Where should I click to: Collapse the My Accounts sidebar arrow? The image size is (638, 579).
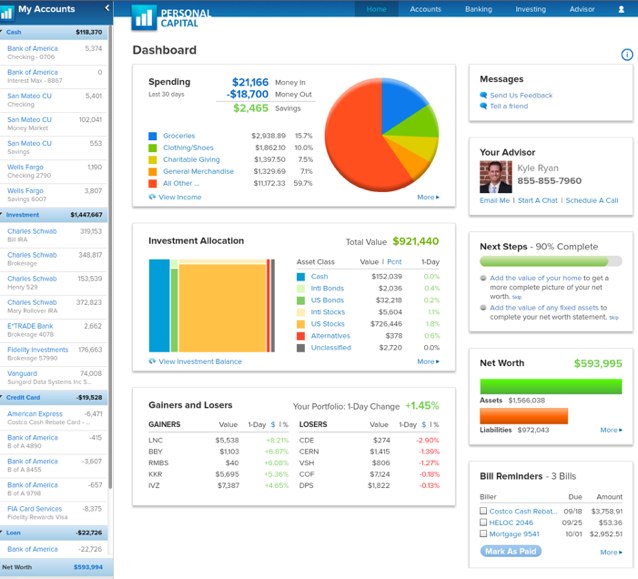pos(107,8)
